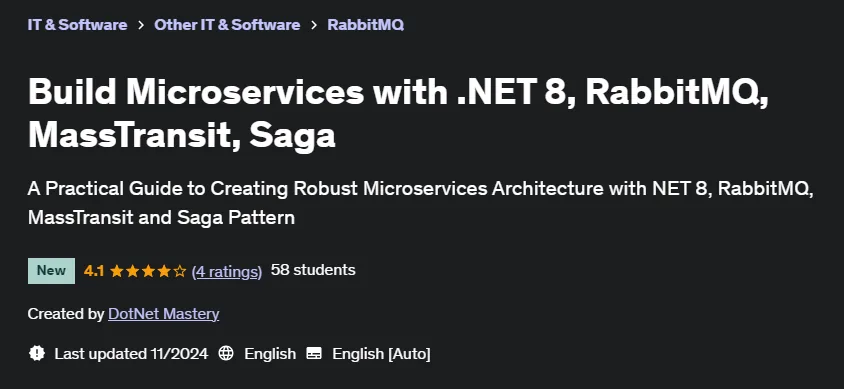Open the IT & Software breadcrumb
844x389 pixels.
[78, 25]
